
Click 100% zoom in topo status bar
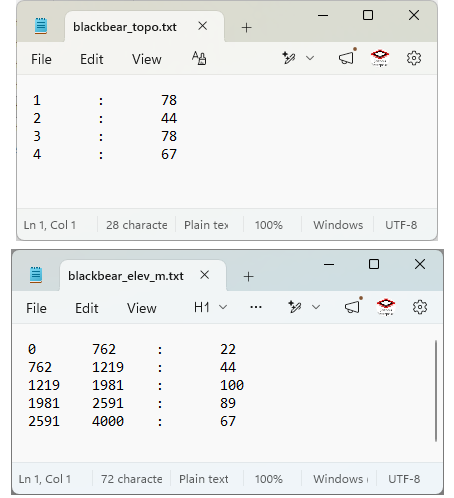coord(269,225)
